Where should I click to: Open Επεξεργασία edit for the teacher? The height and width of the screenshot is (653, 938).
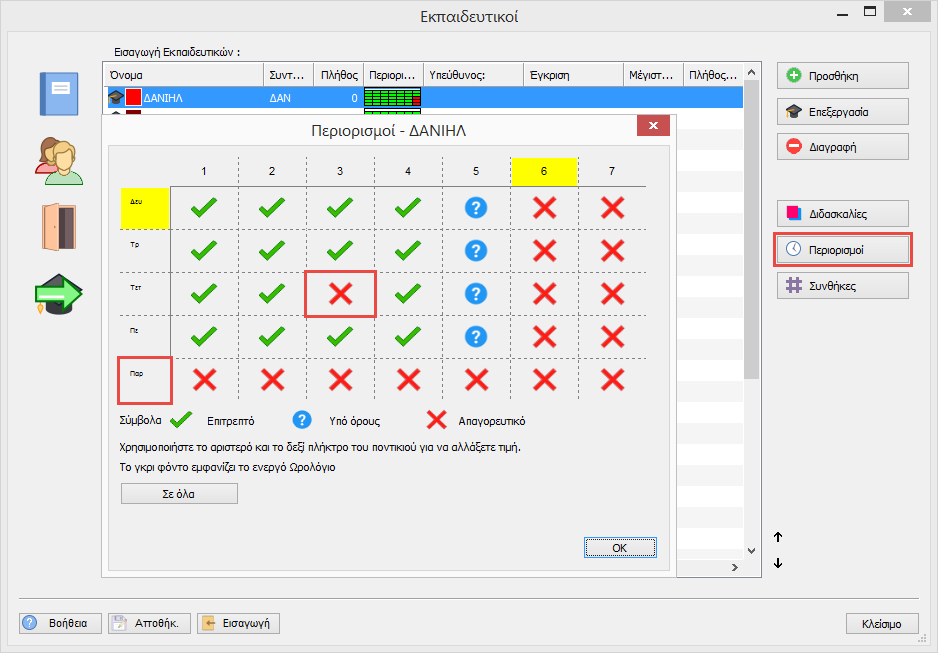(842, 111)
